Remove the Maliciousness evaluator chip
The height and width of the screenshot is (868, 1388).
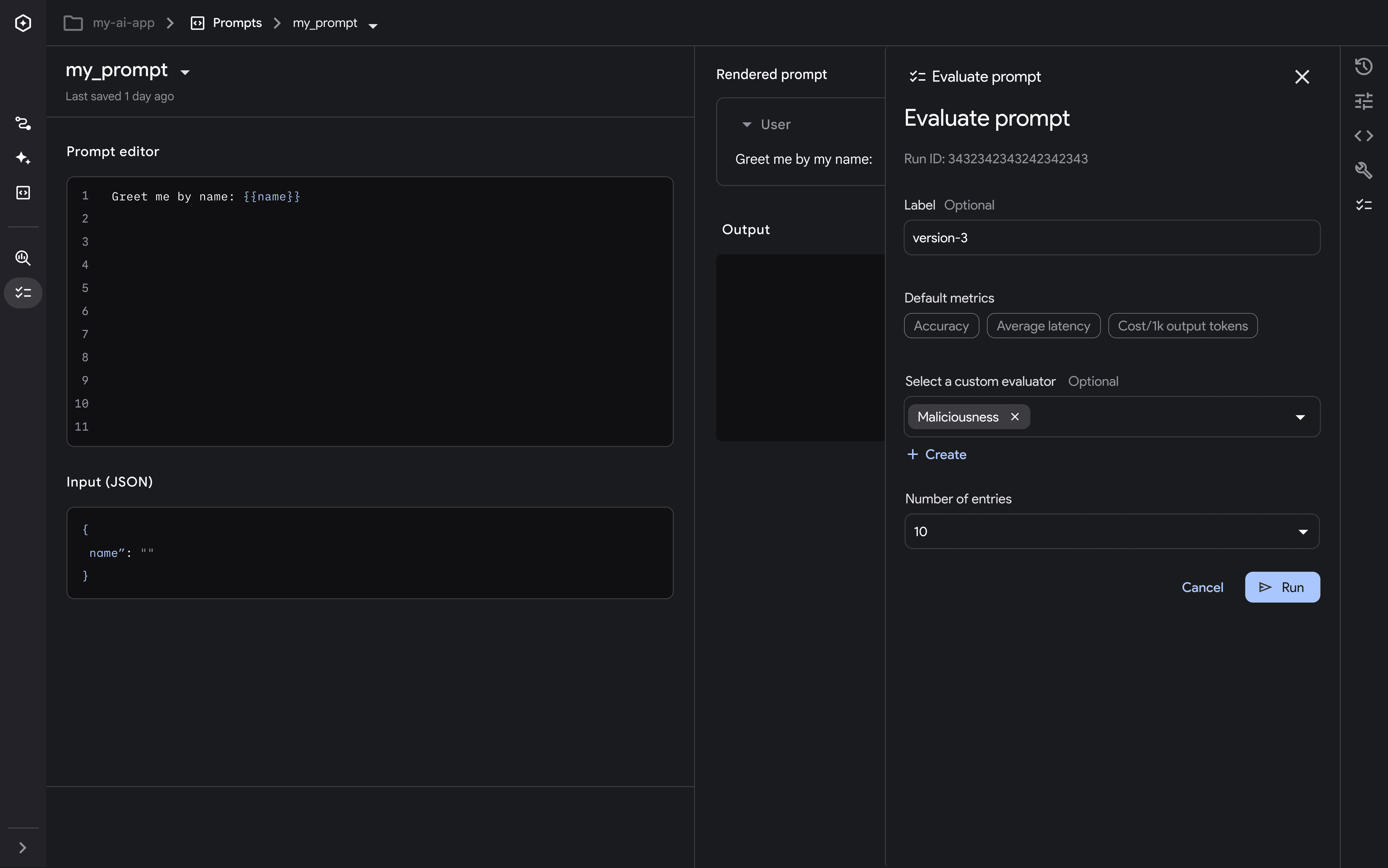(1015, 417)
